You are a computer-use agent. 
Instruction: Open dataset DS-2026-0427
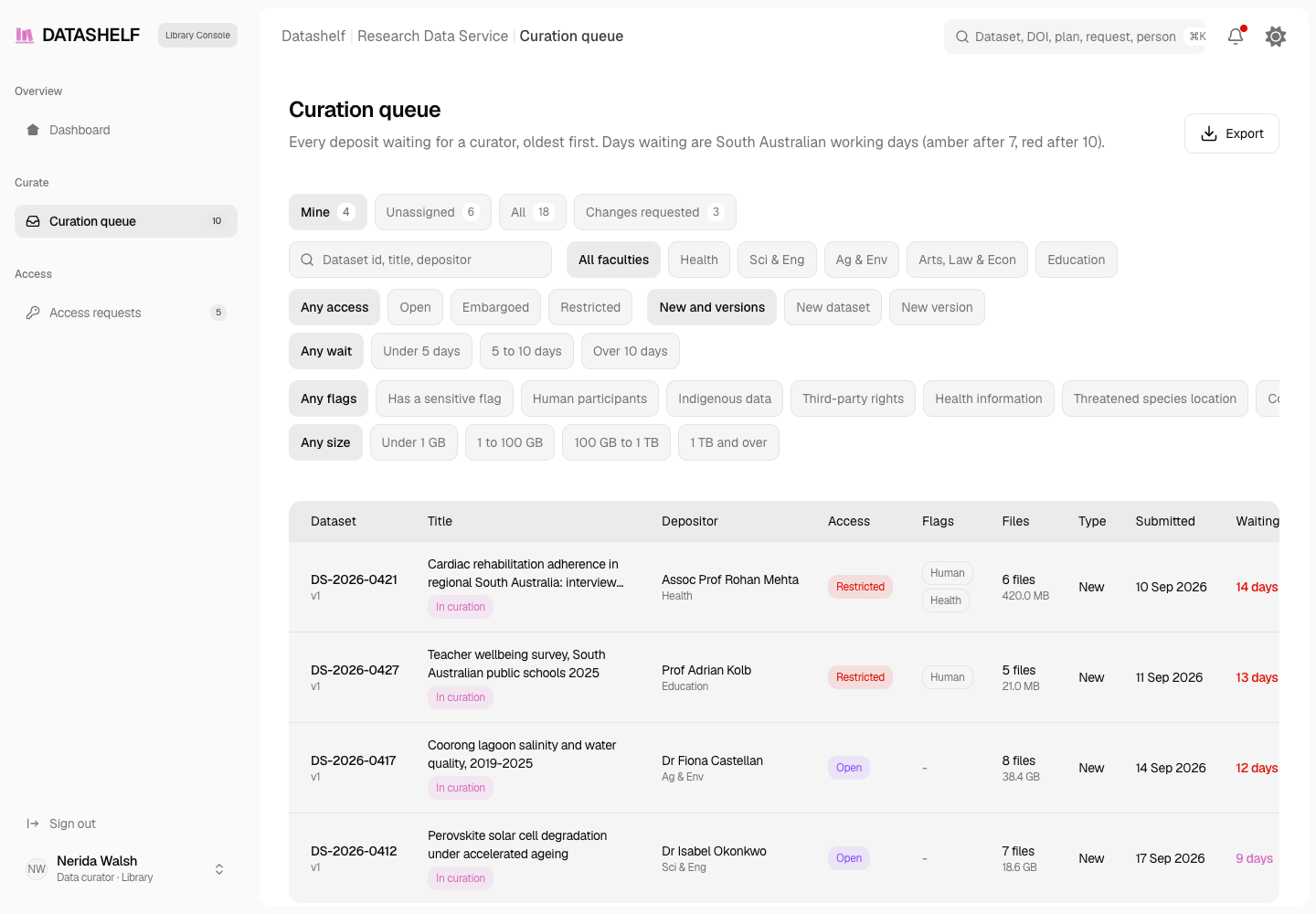[x=355, y=670]
